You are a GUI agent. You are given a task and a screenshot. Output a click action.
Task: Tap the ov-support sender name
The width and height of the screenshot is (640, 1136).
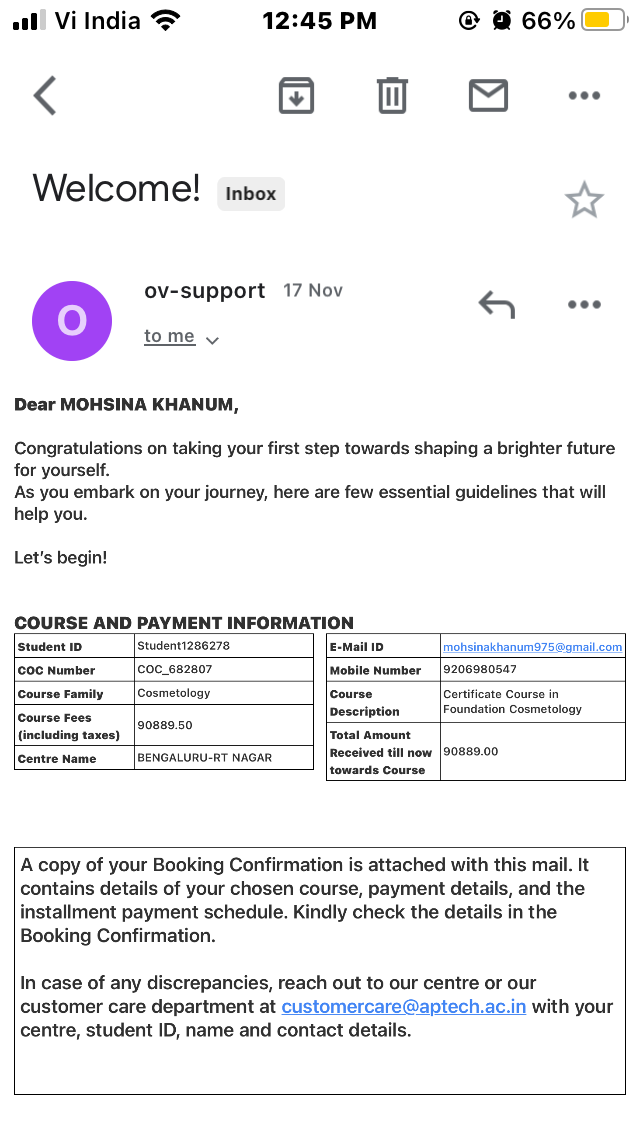[204, 291]
